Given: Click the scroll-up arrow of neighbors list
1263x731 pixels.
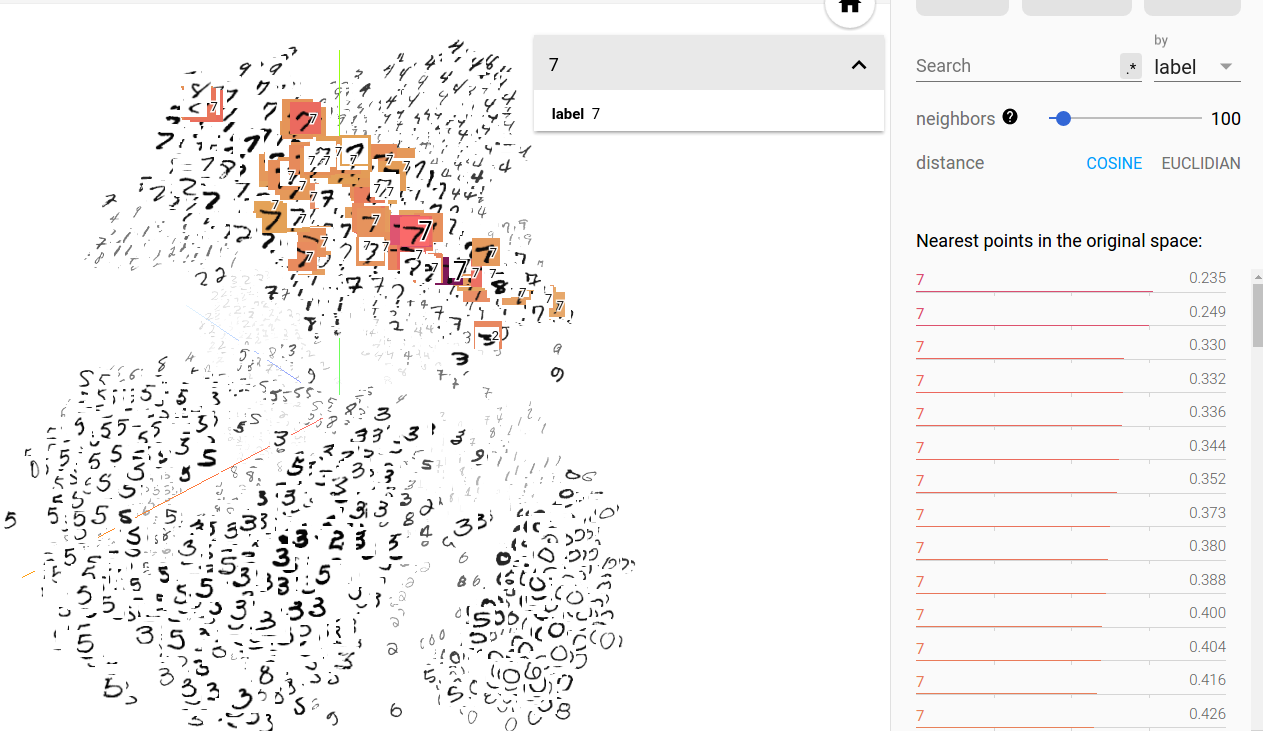Looking at the screenshot, I should pos(1257,275).
